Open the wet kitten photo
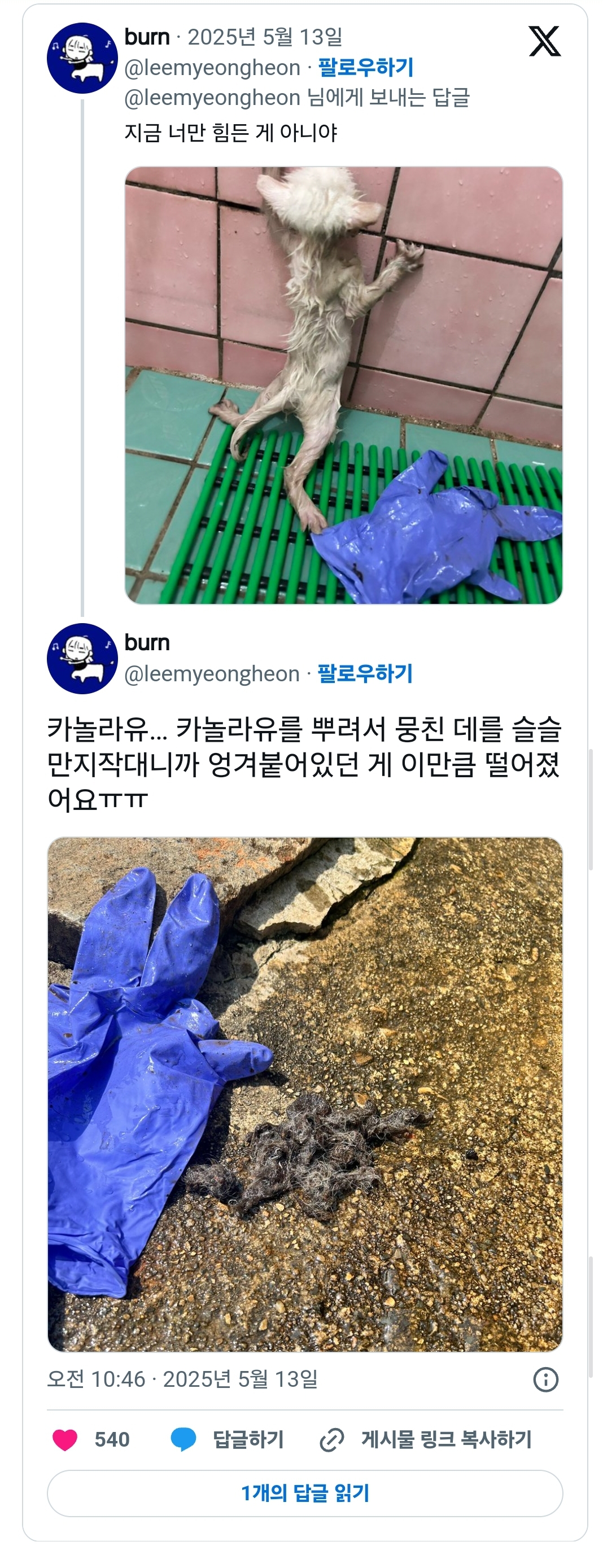603x1568 pixels. [x=343, y=386]
